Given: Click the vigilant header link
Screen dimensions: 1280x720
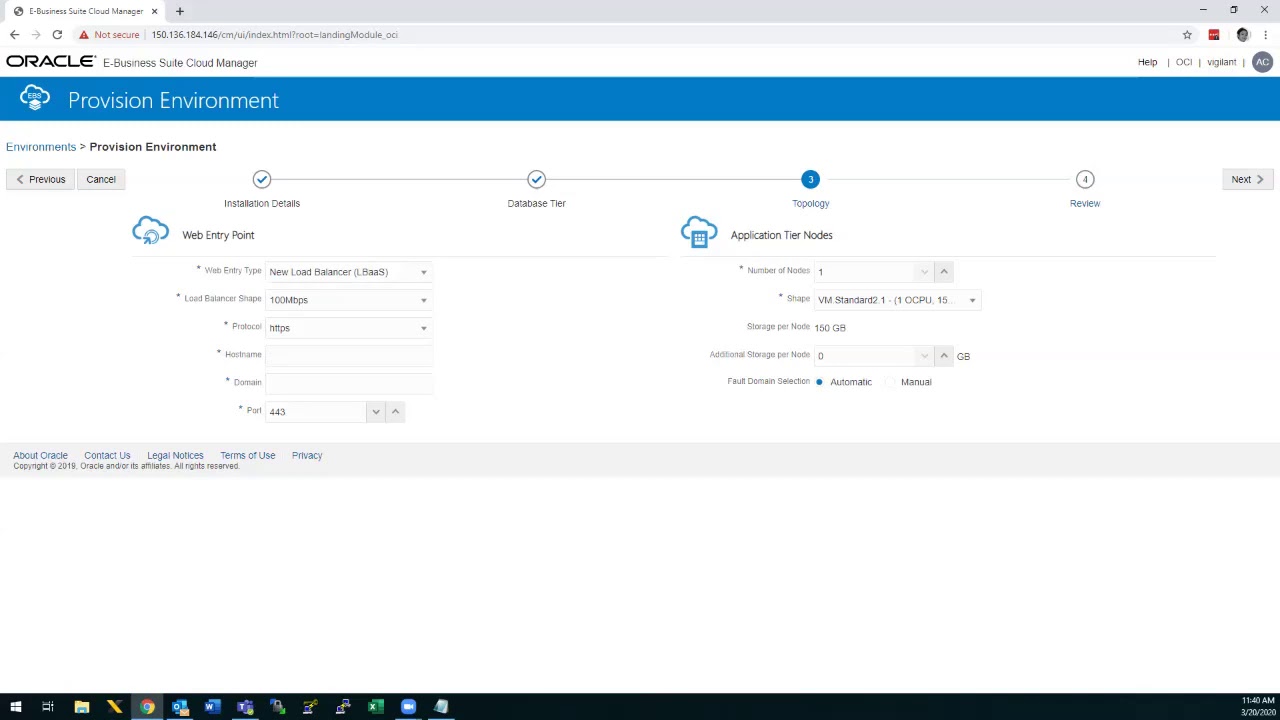Looking at the screenshot, I should (x=1221, y=62).
